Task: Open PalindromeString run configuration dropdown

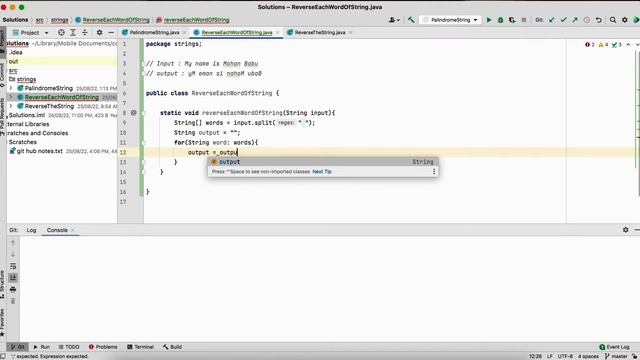Action: (x=451, y=20)
